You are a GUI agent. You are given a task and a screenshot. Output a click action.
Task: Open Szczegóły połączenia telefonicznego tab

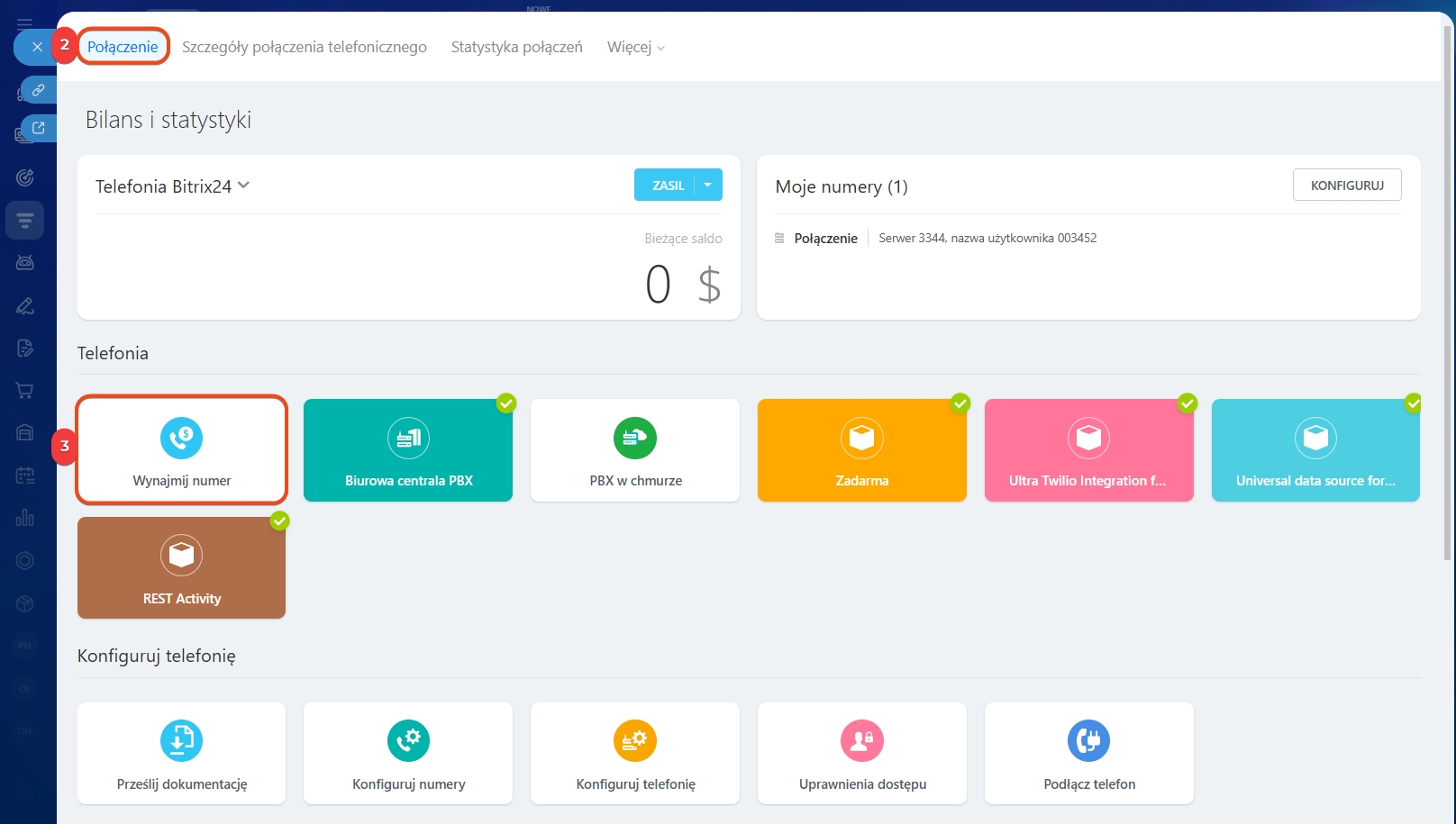click(305, 47)
